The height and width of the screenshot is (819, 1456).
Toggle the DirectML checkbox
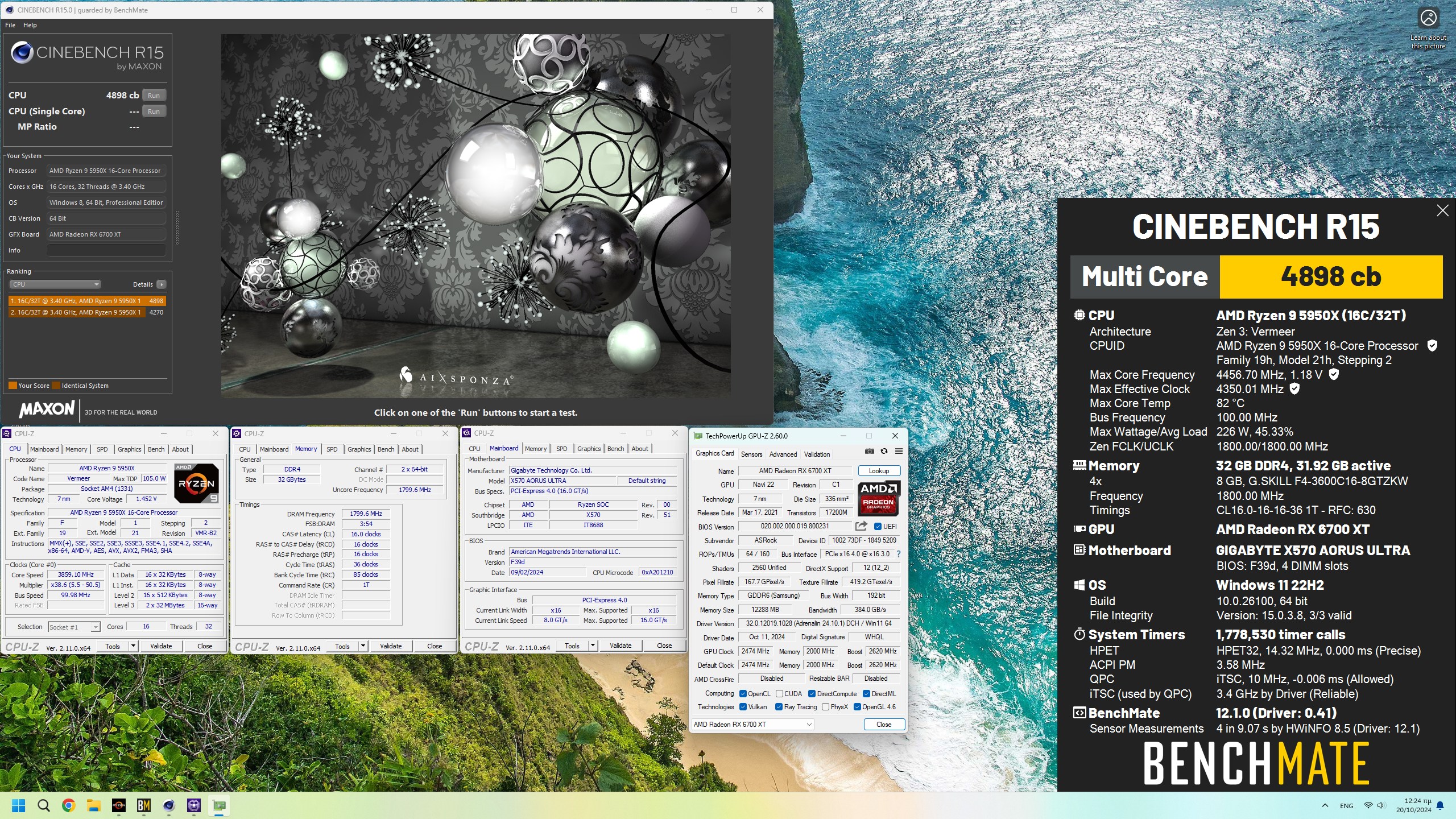(x=866, y=694)
